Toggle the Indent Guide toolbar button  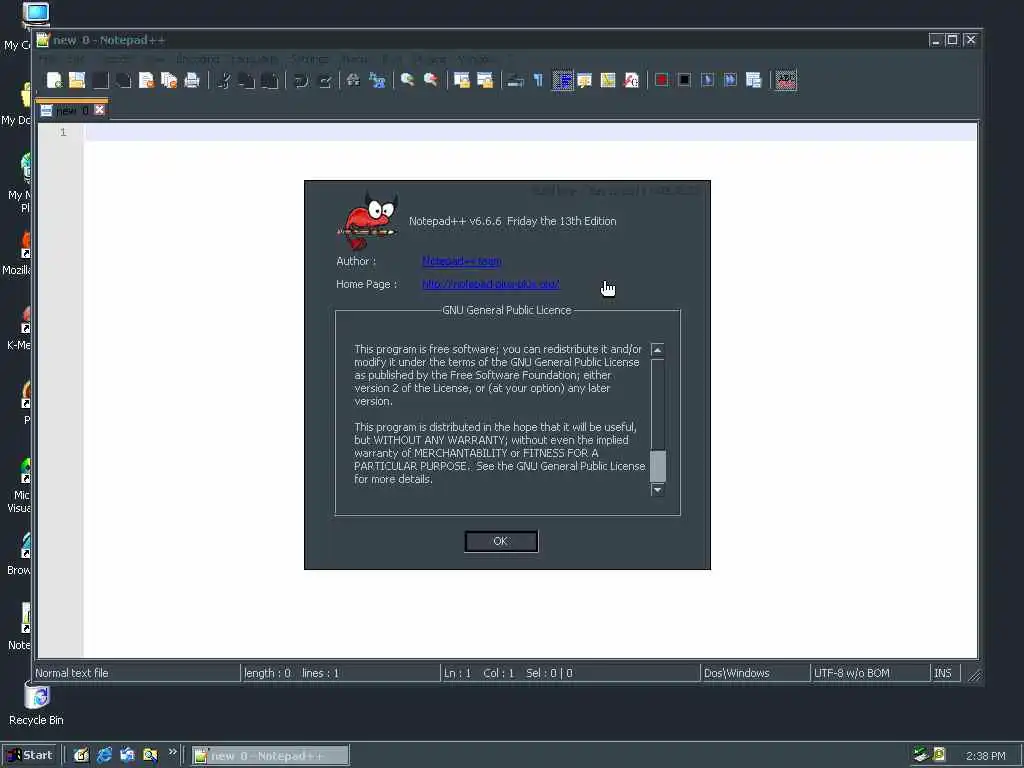coord(562,80)
